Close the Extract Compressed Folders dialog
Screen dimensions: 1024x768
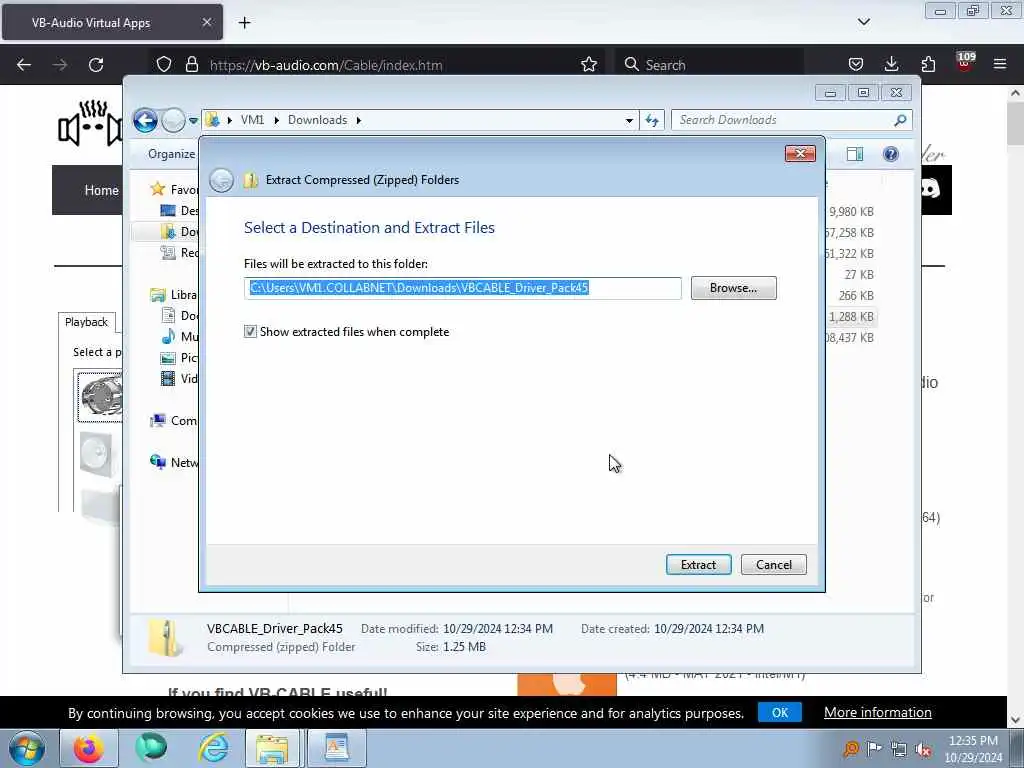[800, 153]
